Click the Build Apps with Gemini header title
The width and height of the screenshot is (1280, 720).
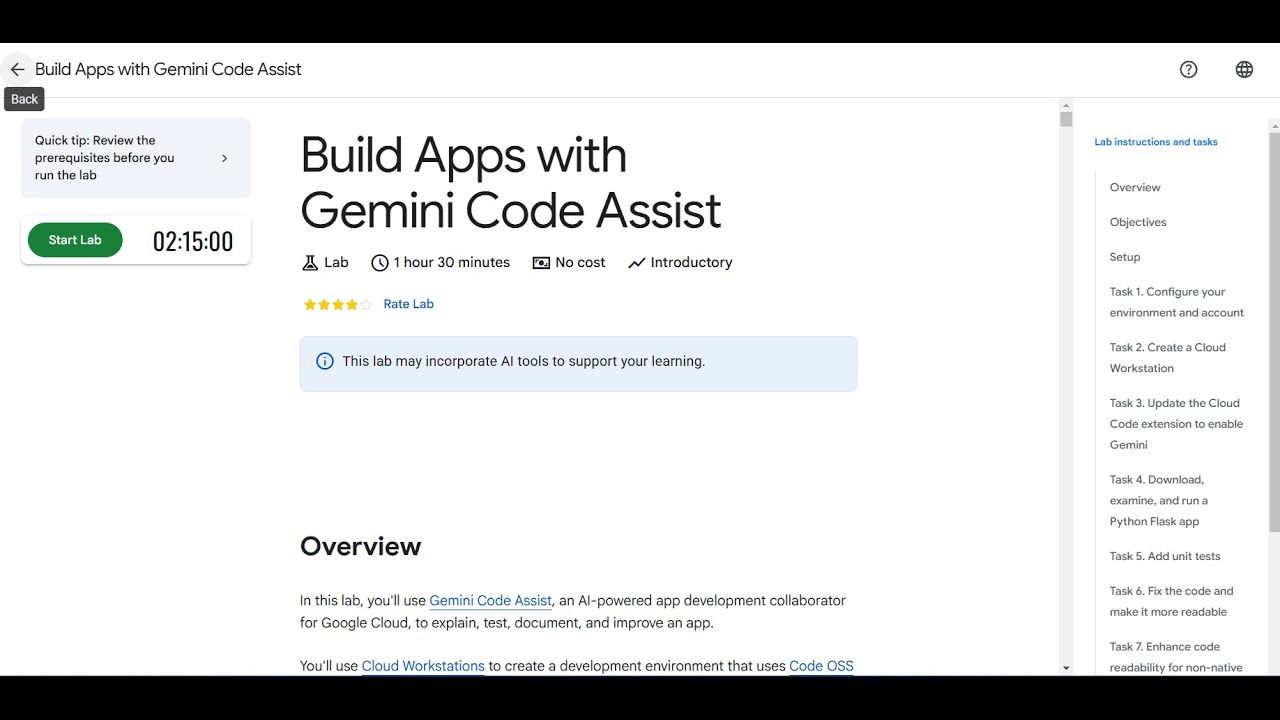pyautogui.click(x=168, y=69)
